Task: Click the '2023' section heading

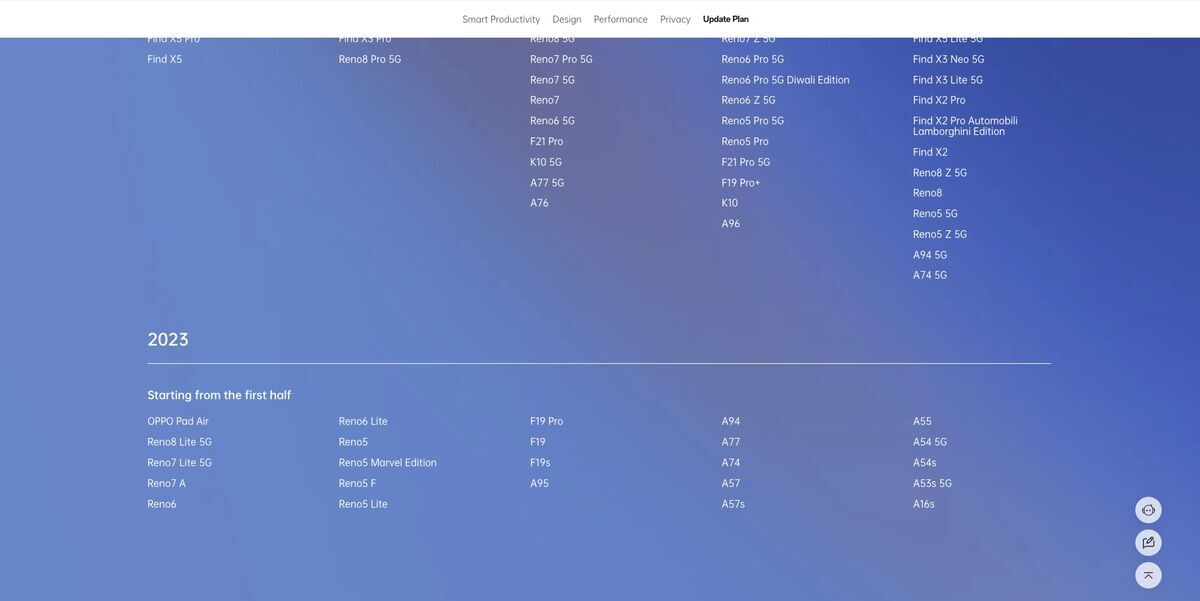Action: (x=168, y=340)
